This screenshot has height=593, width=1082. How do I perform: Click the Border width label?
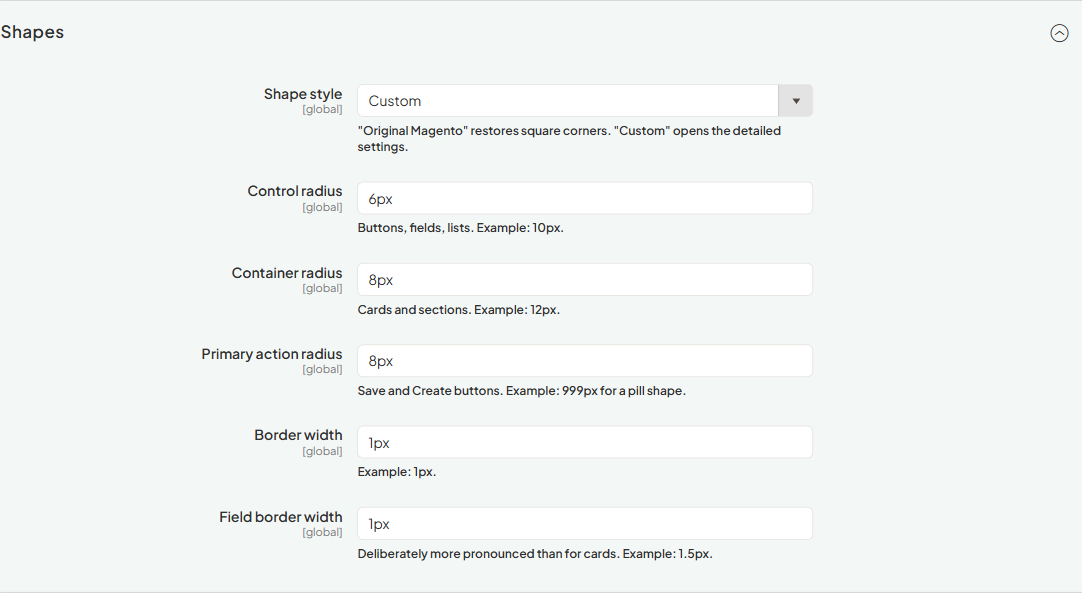tap(298, 435)
